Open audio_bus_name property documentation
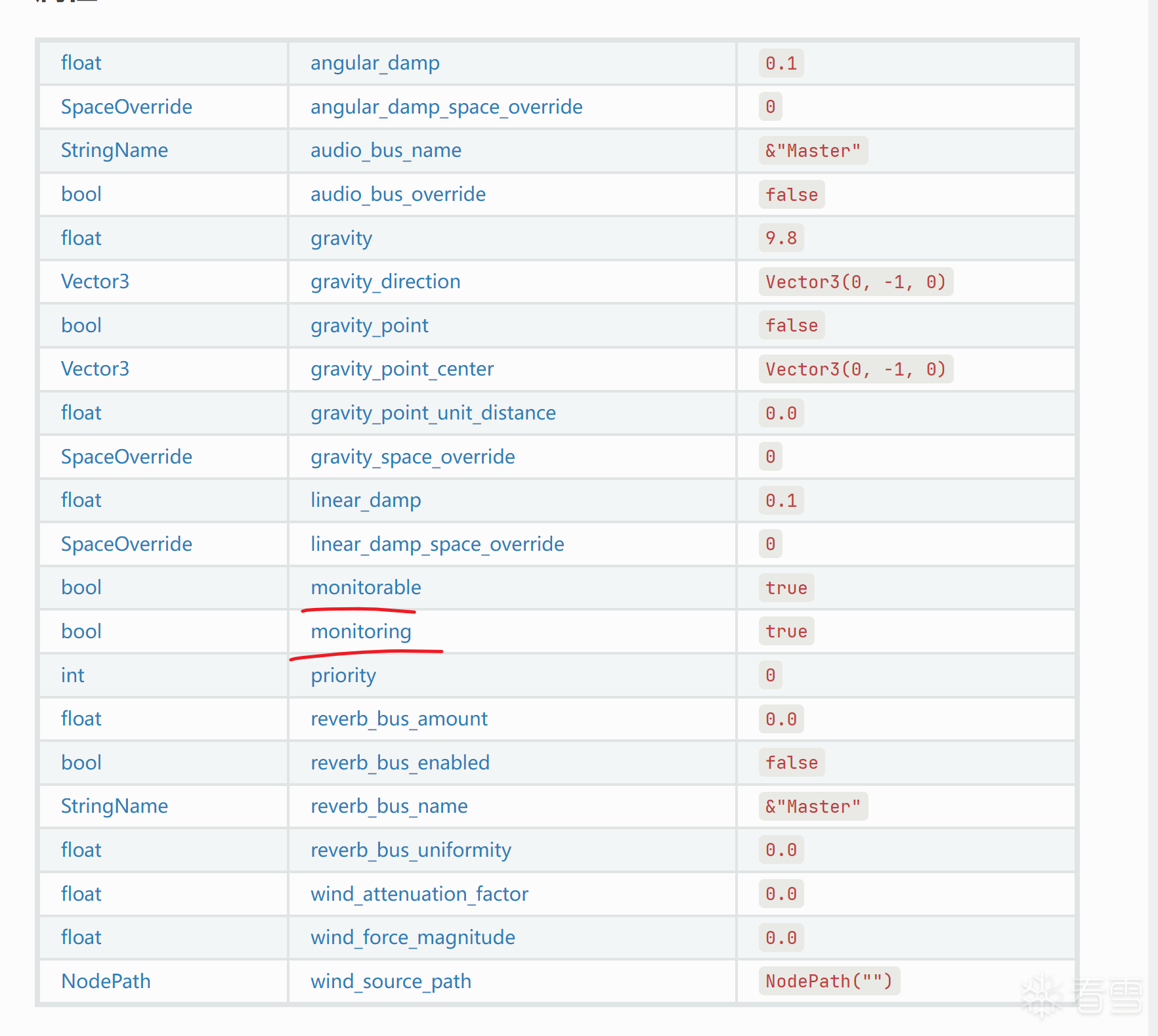The height and width of the screenshot is (1036, 1158). point(386,150)
